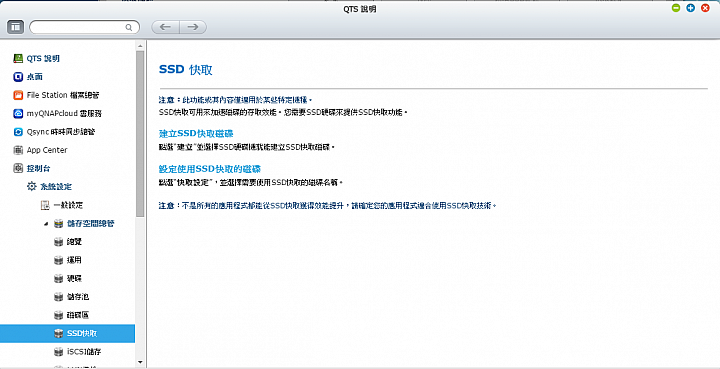Screen dimensions: 720x369
Task: Select 控制台 in the tree
Action: 38,168
